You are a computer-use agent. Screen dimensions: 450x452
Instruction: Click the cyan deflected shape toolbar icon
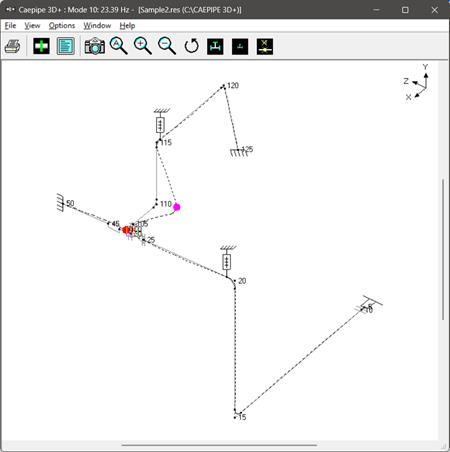pyautogui.click(x=215, y=46)
